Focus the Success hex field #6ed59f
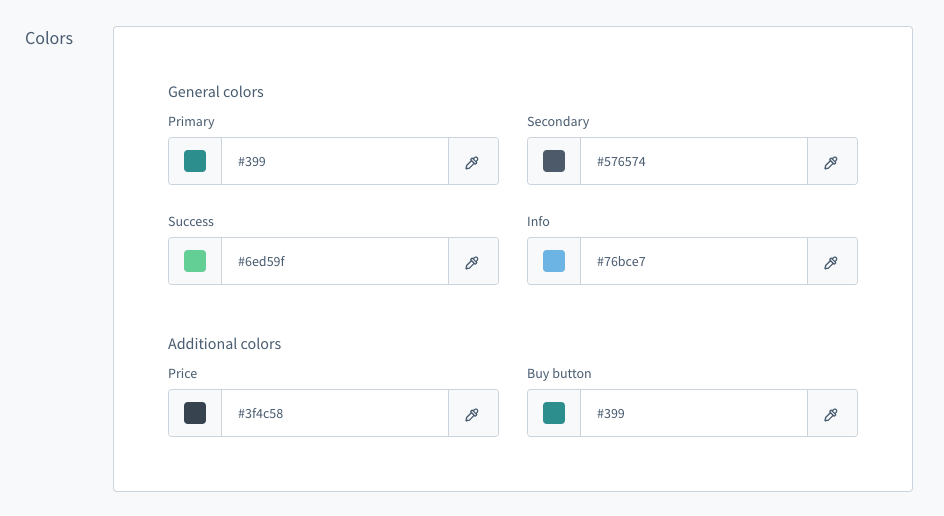944x516 pixels. pyautogui.click(x=334, y=261)
